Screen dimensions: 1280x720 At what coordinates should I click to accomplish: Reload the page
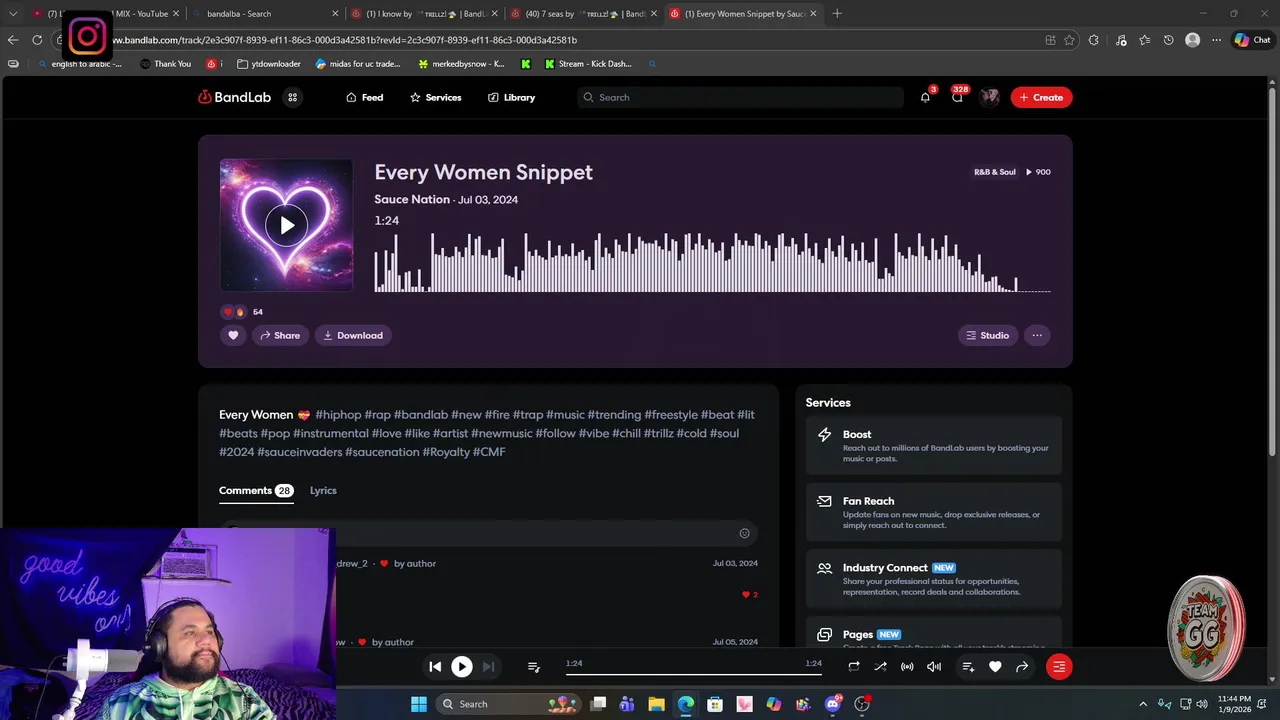pos(37,40)
